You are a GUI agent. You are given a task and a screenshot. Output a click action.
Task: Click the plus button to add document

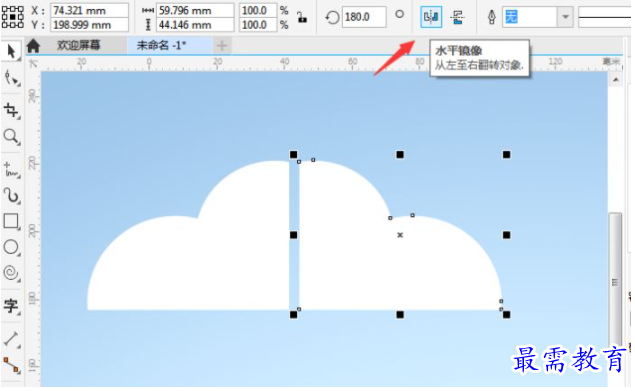(222, 45)
